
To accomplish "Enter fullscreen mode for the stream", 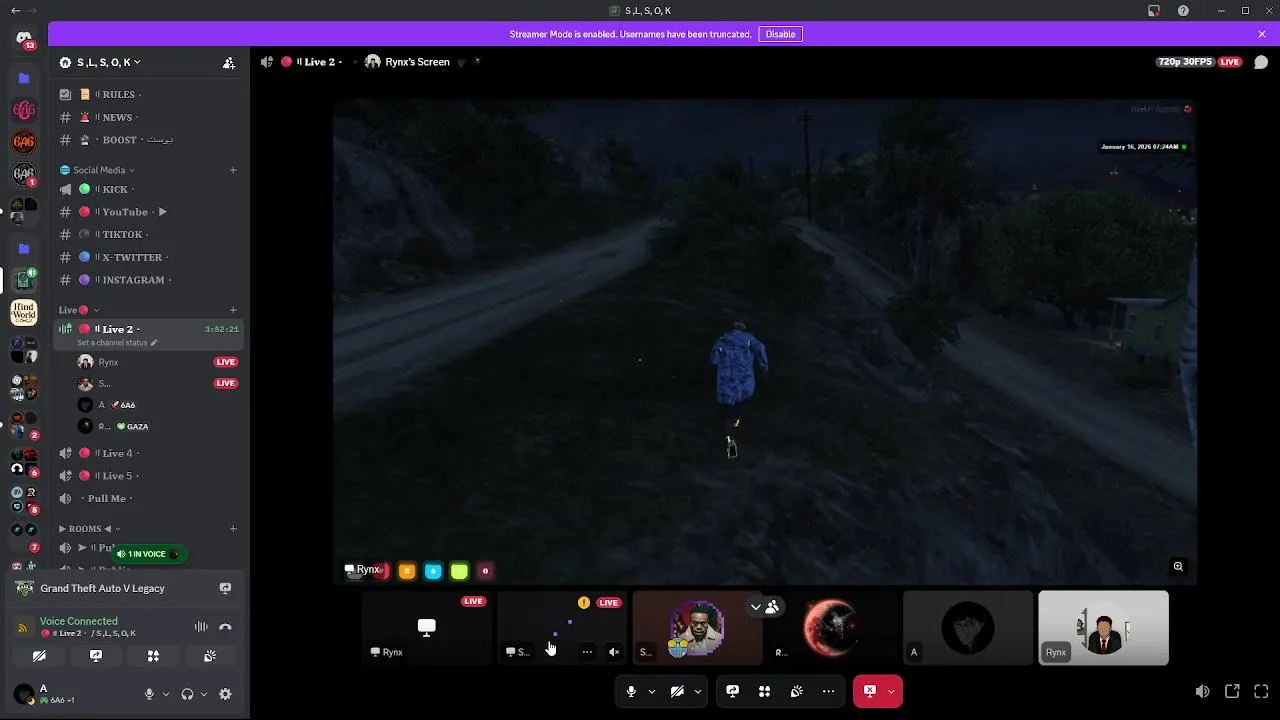I will [1261, 691].
